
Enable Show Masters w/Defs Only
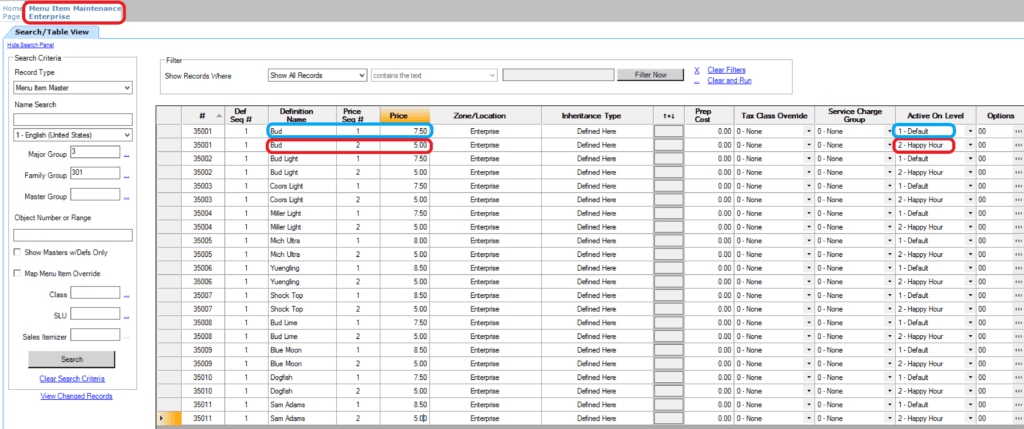(18, 252)
